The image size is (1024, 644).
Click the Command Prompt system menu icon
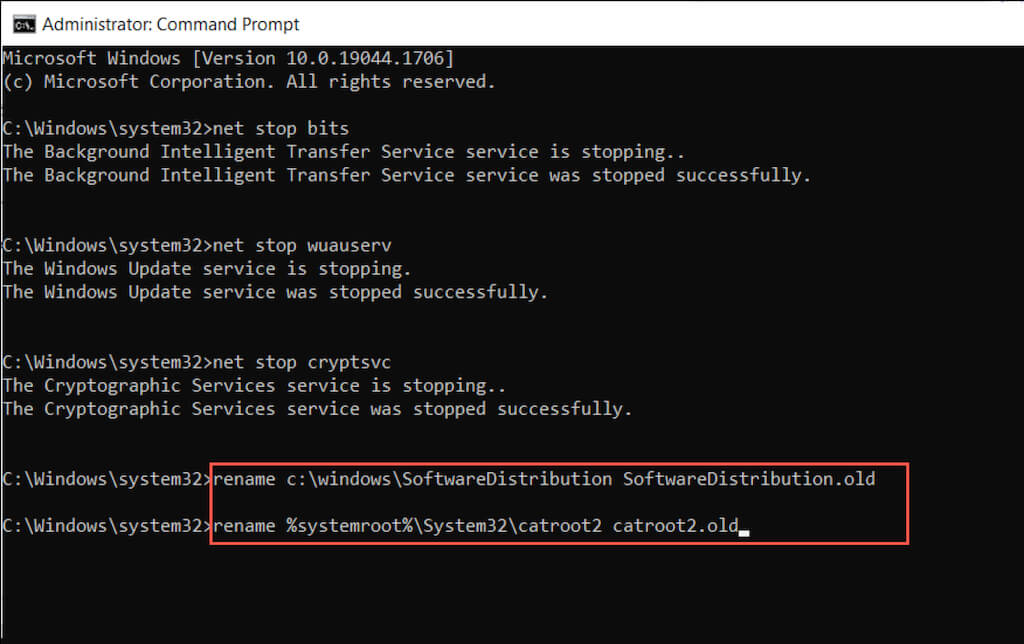pyautogui.click(x=22, y=23)
